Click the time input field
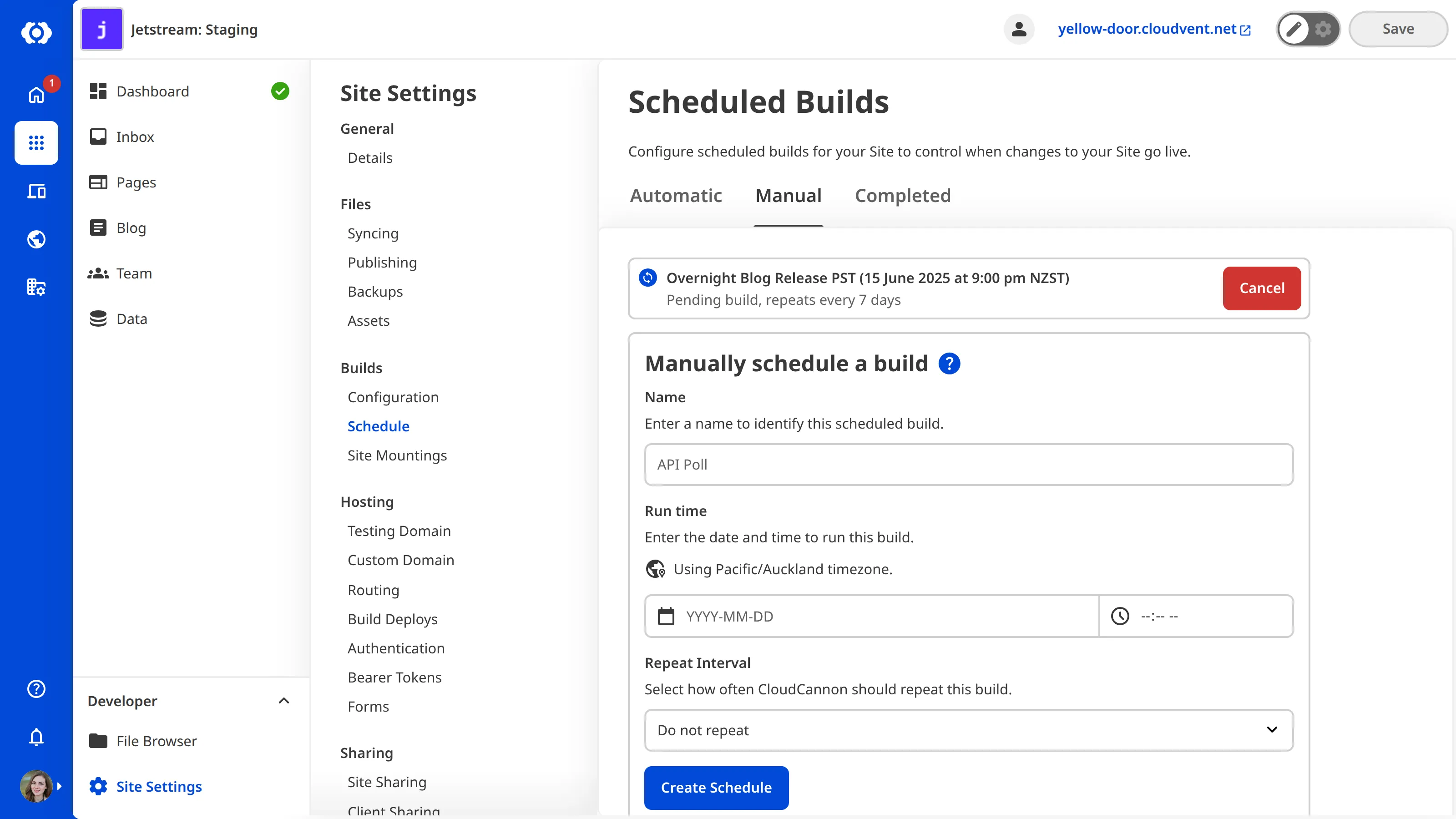Image resolution: width=1456 pixels, height=819 pixels. point(1196,616)
